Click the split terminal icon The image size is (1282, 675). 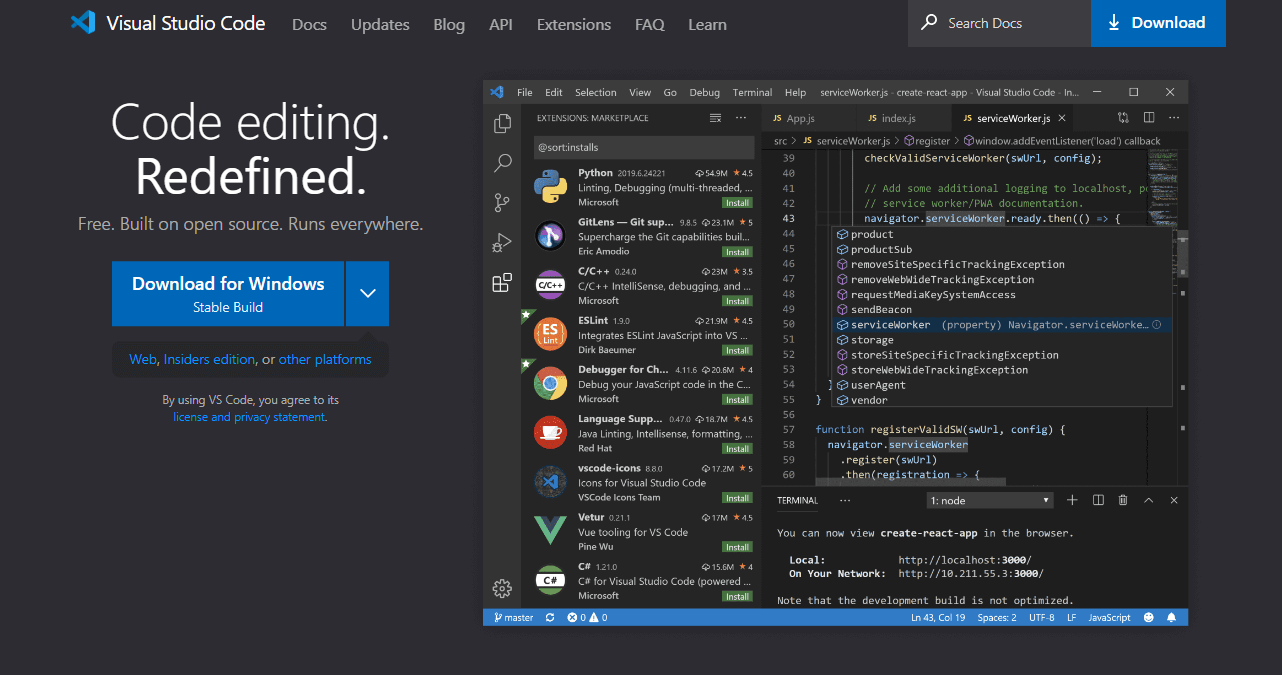click(1098, 500)
